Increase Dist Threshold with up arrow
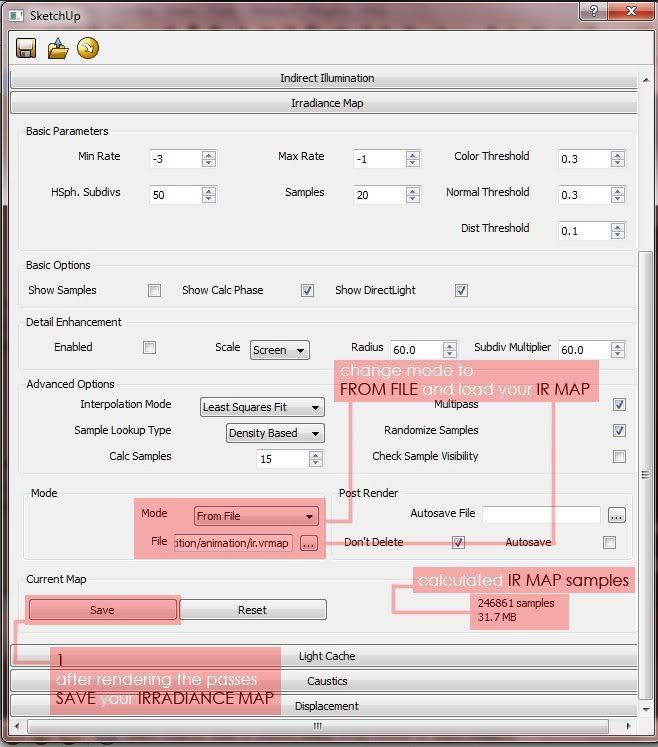Screen dimensions: 658x747 pos(618,227)
